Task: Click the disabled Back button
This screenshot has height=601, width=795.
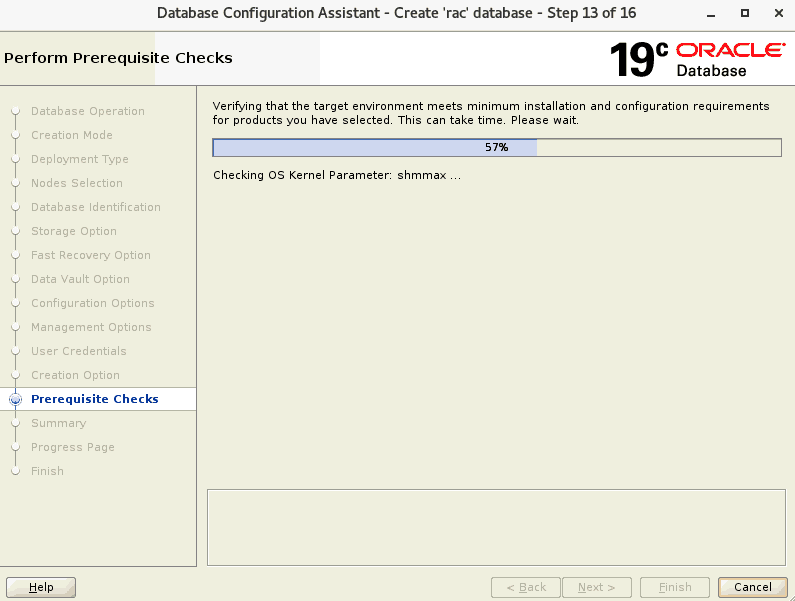Action: (x=526, y=587)
